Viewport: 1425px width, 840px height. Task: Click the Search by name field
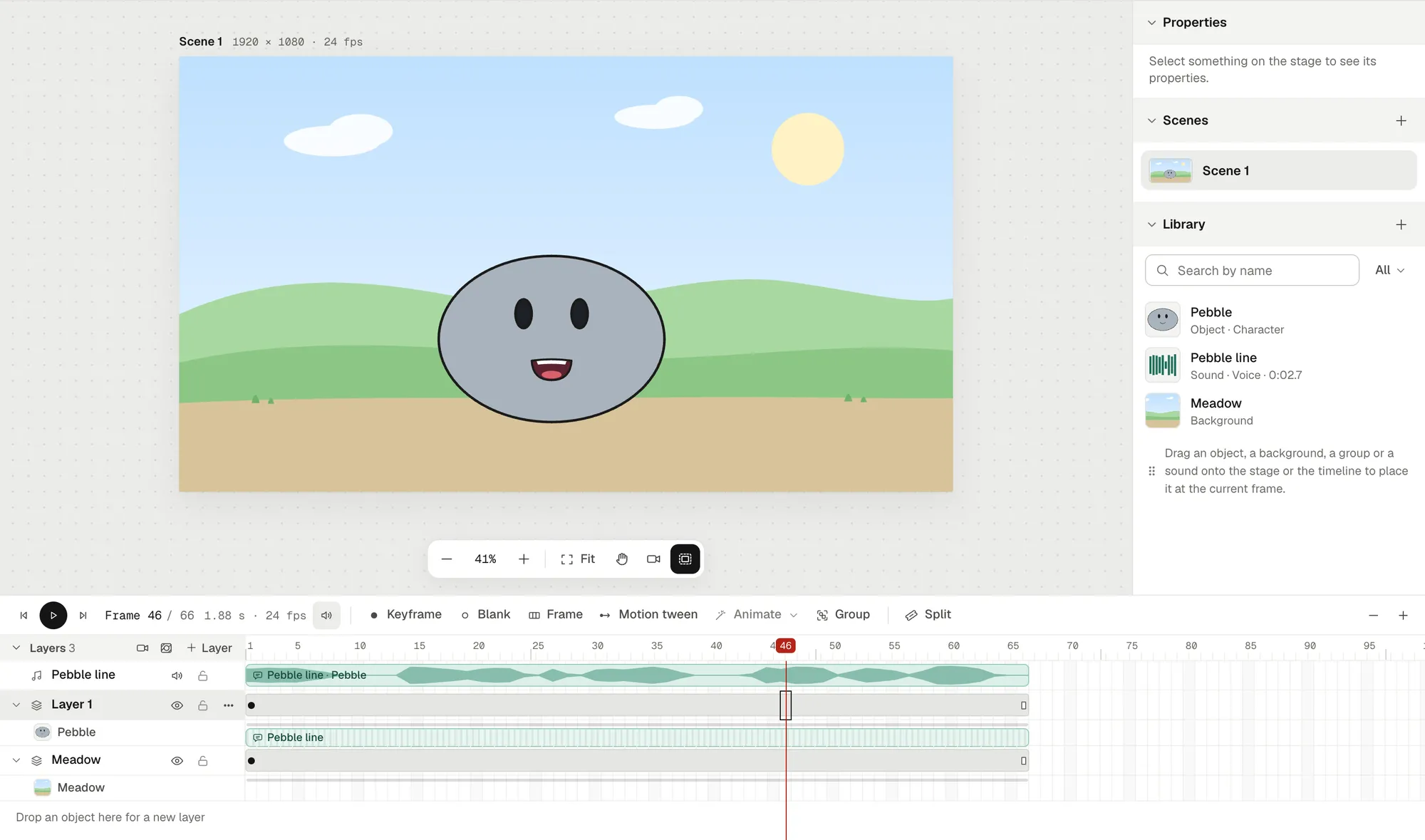click(1252, 271)
